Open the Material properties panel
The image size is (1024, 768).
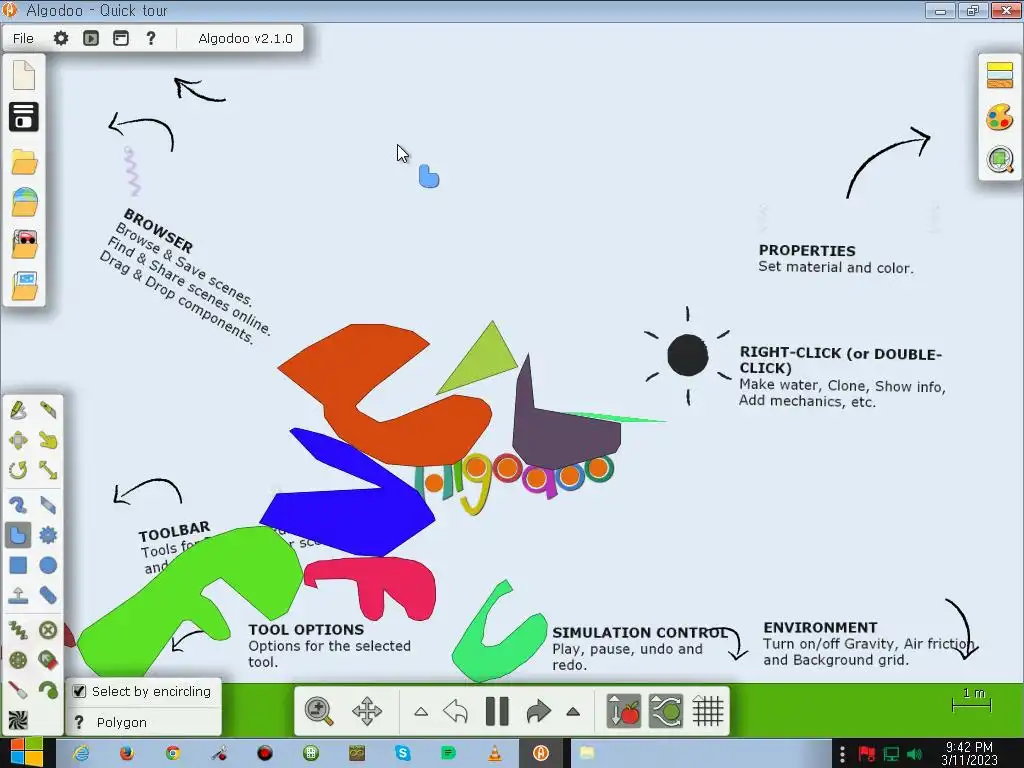(x=1000, y=75)
